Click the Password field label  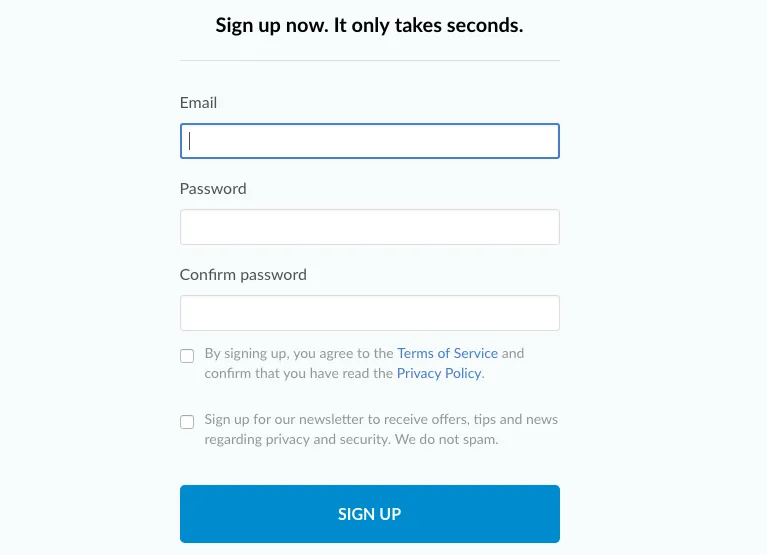[x=213, y=189]
